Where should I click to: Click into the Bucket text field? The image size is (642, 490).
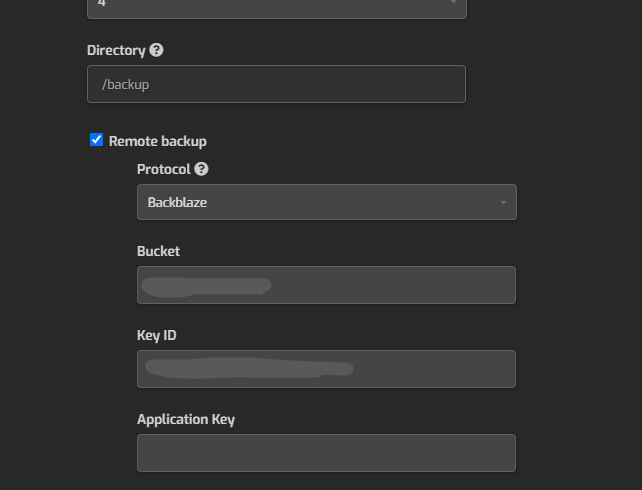(326, 285)
